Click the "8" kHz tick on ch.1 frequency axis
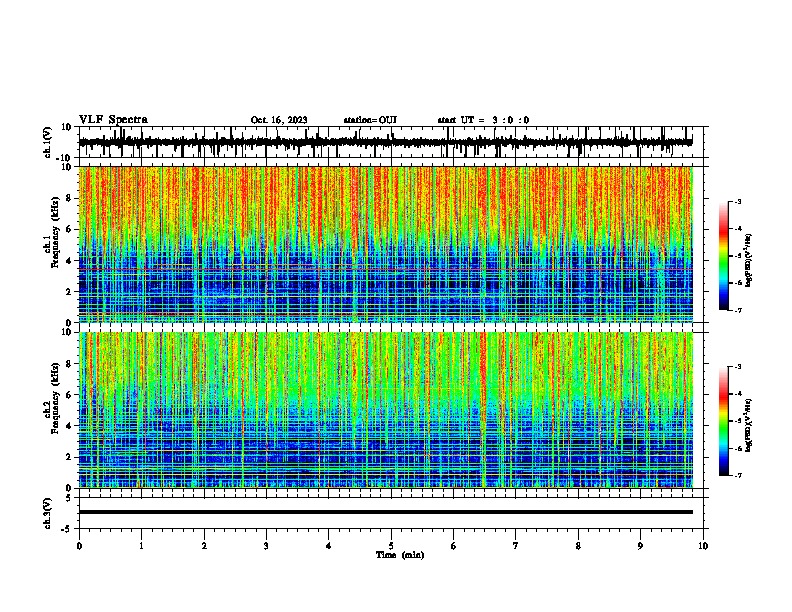Screen dimensions: 792x612 point(69,198)
